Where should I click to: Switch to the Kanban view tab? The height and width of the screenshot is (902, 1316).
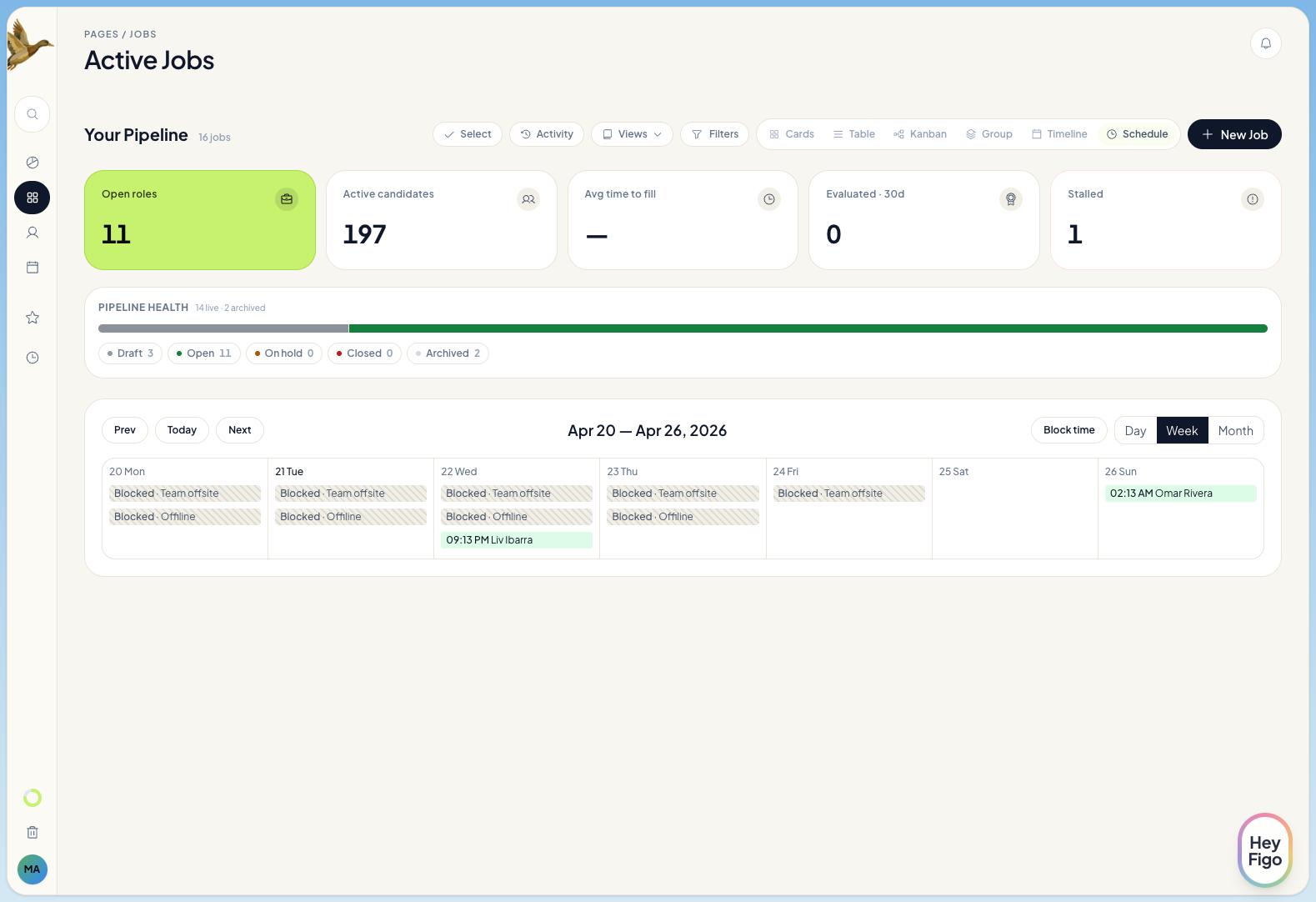tap(919, 134)
